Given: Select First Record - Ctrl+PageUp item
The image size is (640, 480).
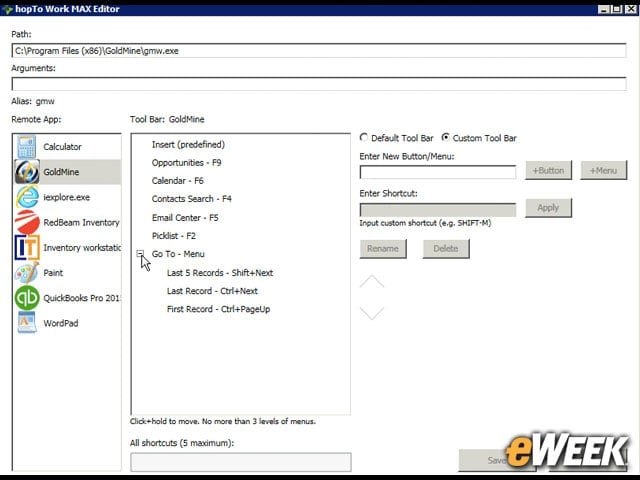Looking at the screenshot, I should 218,309.
